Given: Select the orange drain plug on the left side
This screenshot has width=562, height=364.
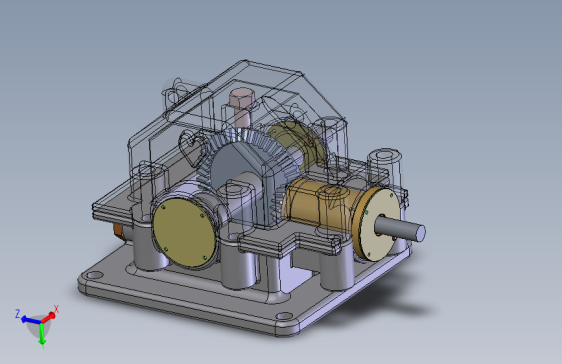Looking at the screenshot, I should [118, 230].
